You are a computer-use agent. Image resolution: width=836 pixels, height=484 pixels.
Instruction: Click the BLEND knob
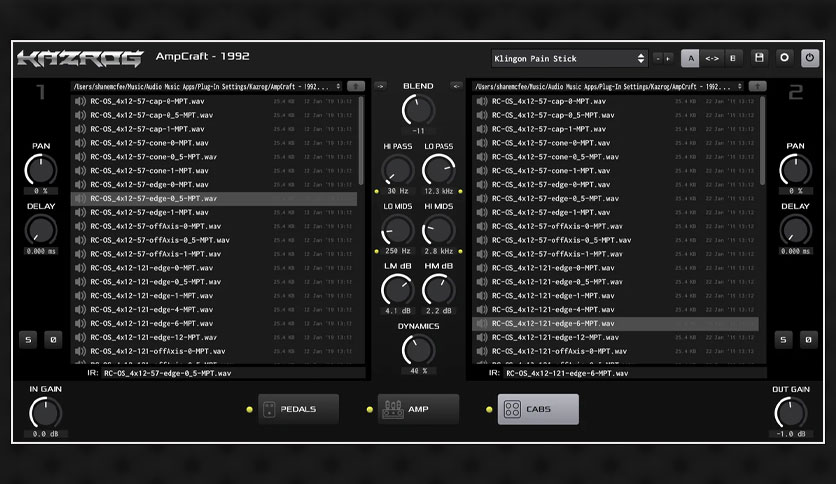tap(418, 110)
